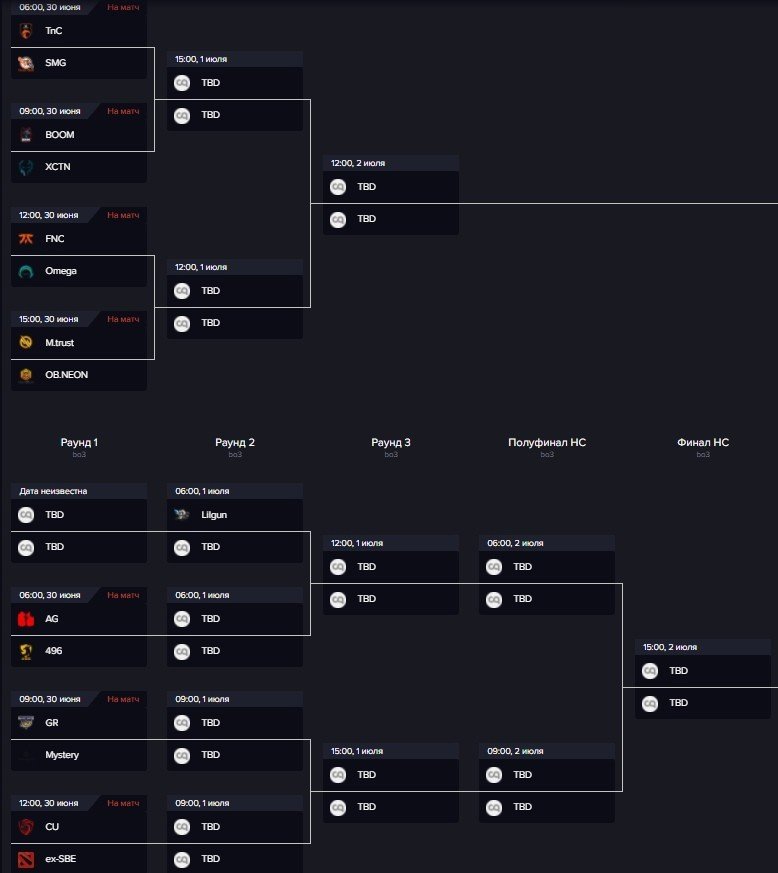This screenshot has width=778, height=873.
Task: Click the SMG team logo icon
Action: (26, 63)
